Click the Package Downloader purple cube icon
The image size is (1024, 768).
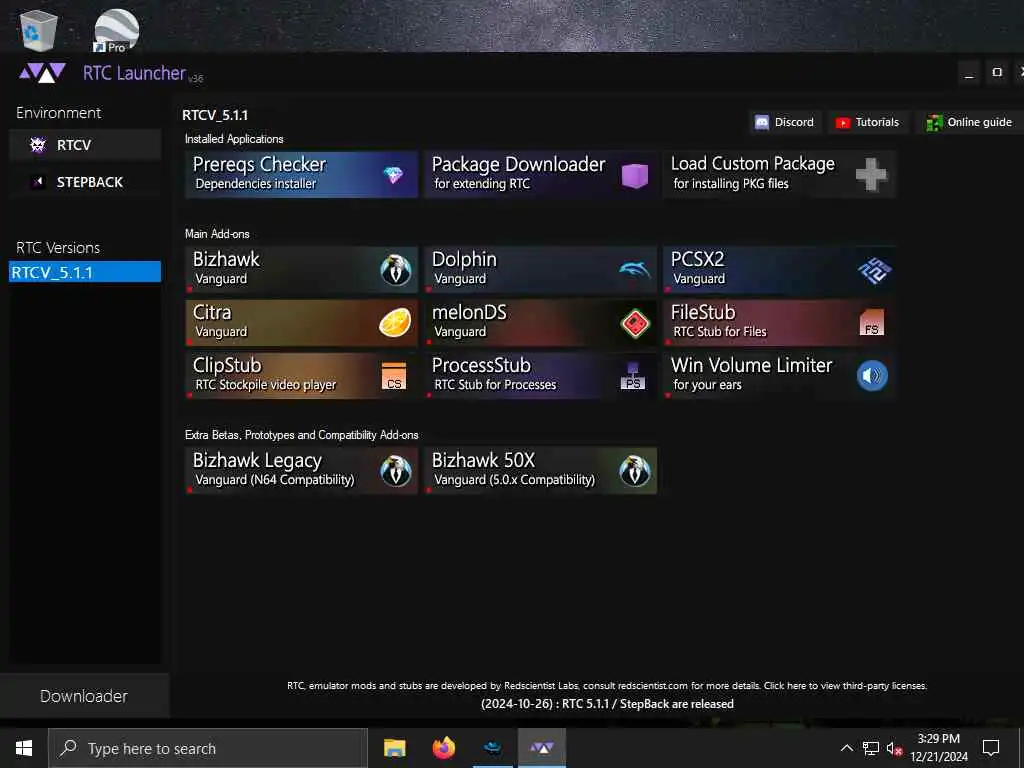click(635, 175)
